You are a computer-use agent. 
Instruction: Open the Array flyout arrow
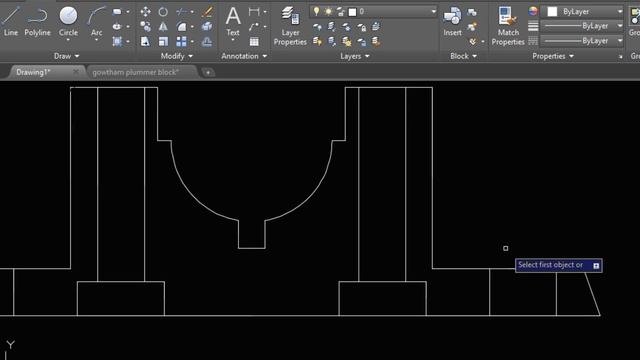[192, 41]
